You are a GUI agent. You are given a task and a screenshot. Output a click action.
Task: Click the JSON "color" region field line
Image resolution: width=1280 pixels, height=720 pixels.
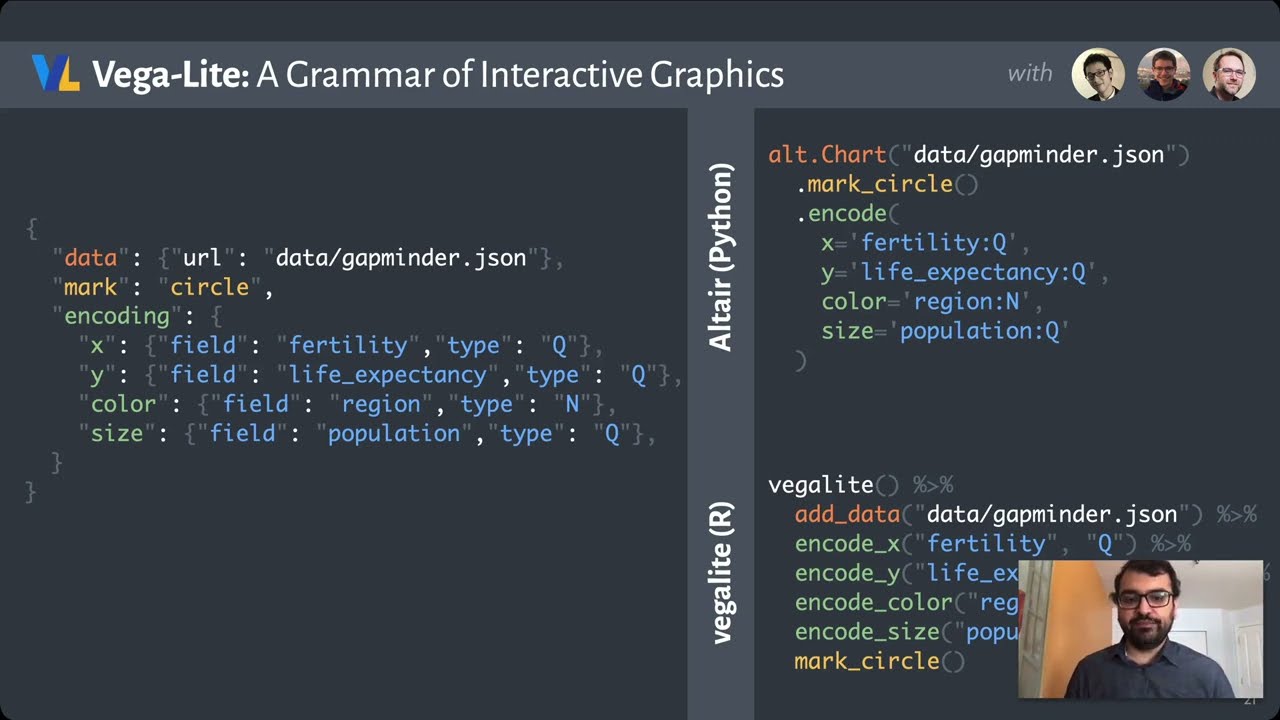click(347, 403)
